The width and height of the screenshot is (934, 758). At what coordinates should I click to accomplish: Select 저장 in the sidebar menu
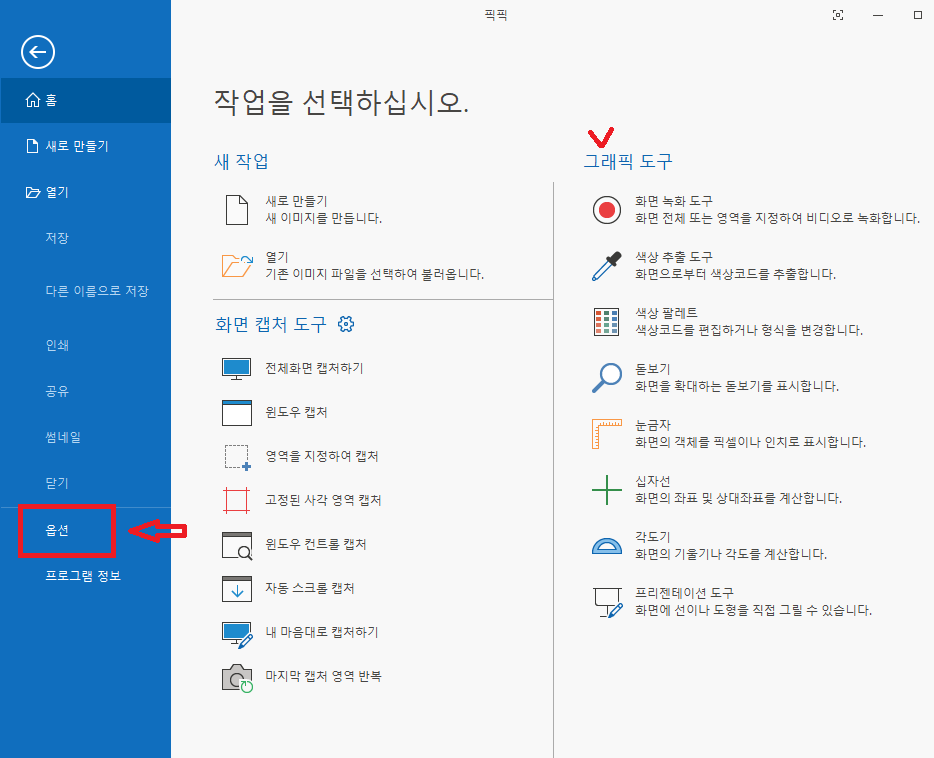(57, 238)
